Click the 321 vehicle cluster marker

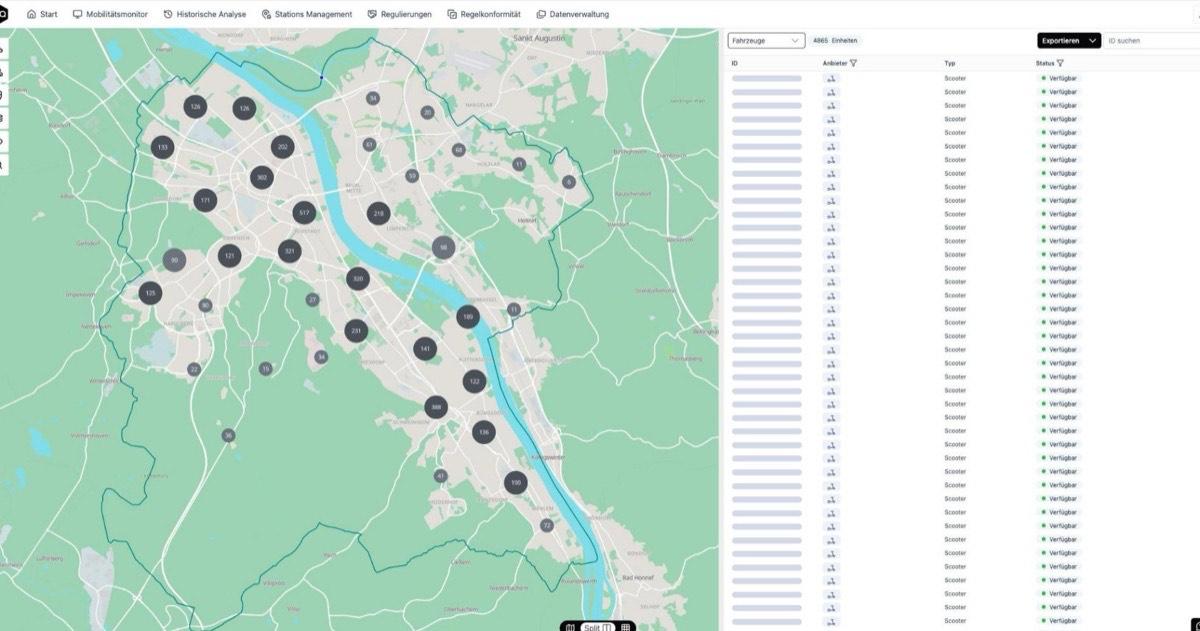click(x=290, y=251)
